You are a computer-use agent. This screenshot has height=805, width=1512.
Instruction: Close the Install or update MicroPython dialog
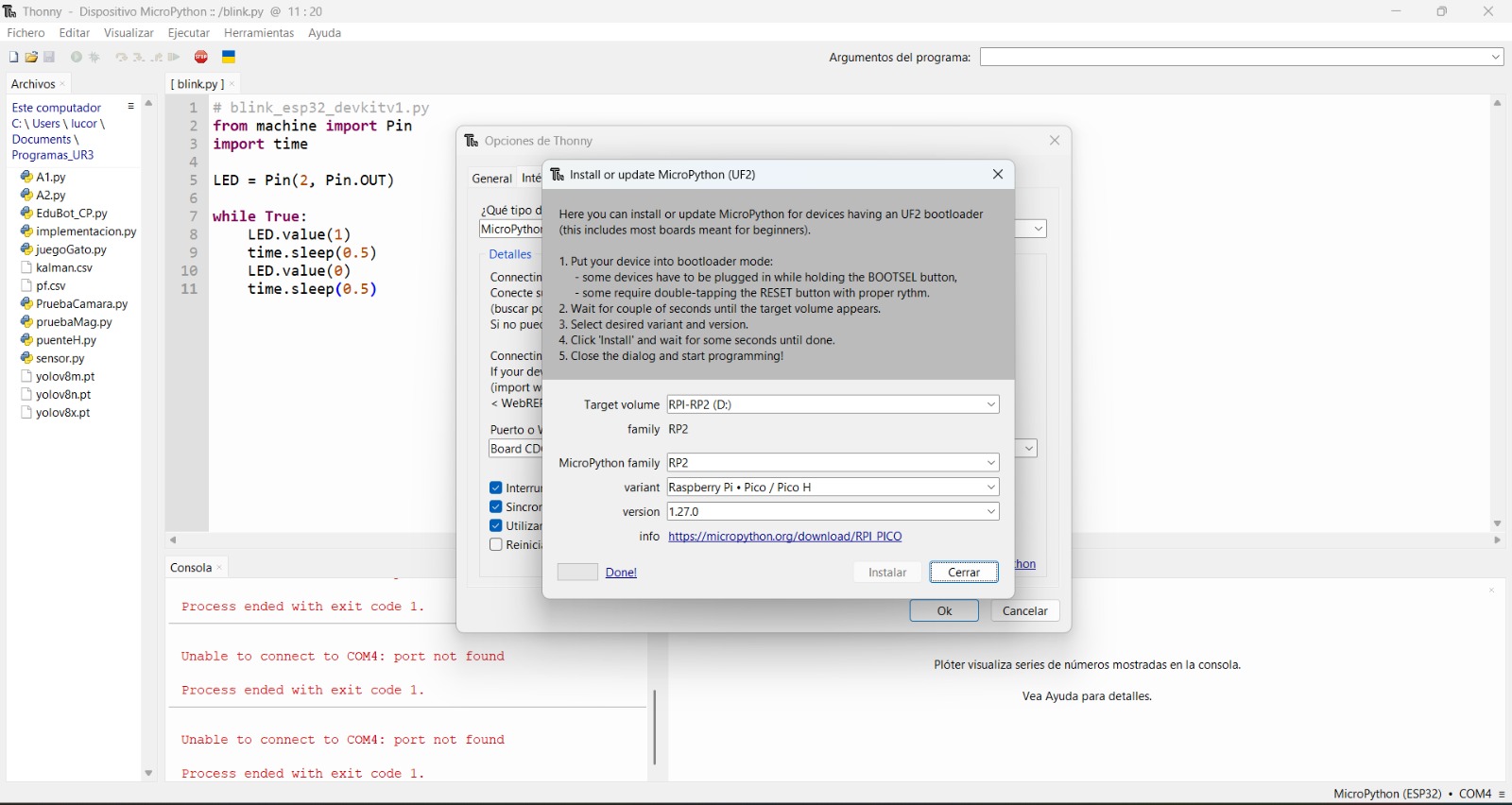[x=998, y=174]
